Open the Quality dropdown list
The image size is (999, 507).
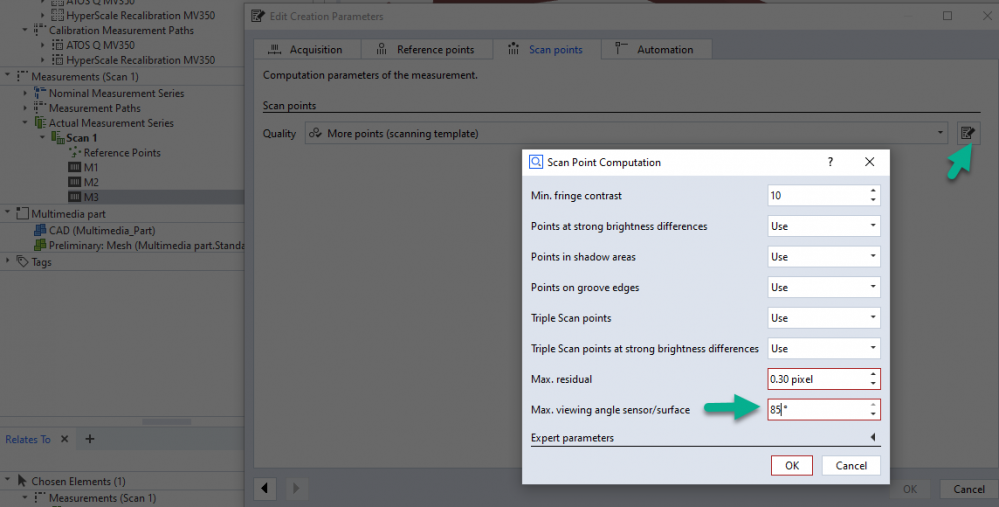point(940,133)
